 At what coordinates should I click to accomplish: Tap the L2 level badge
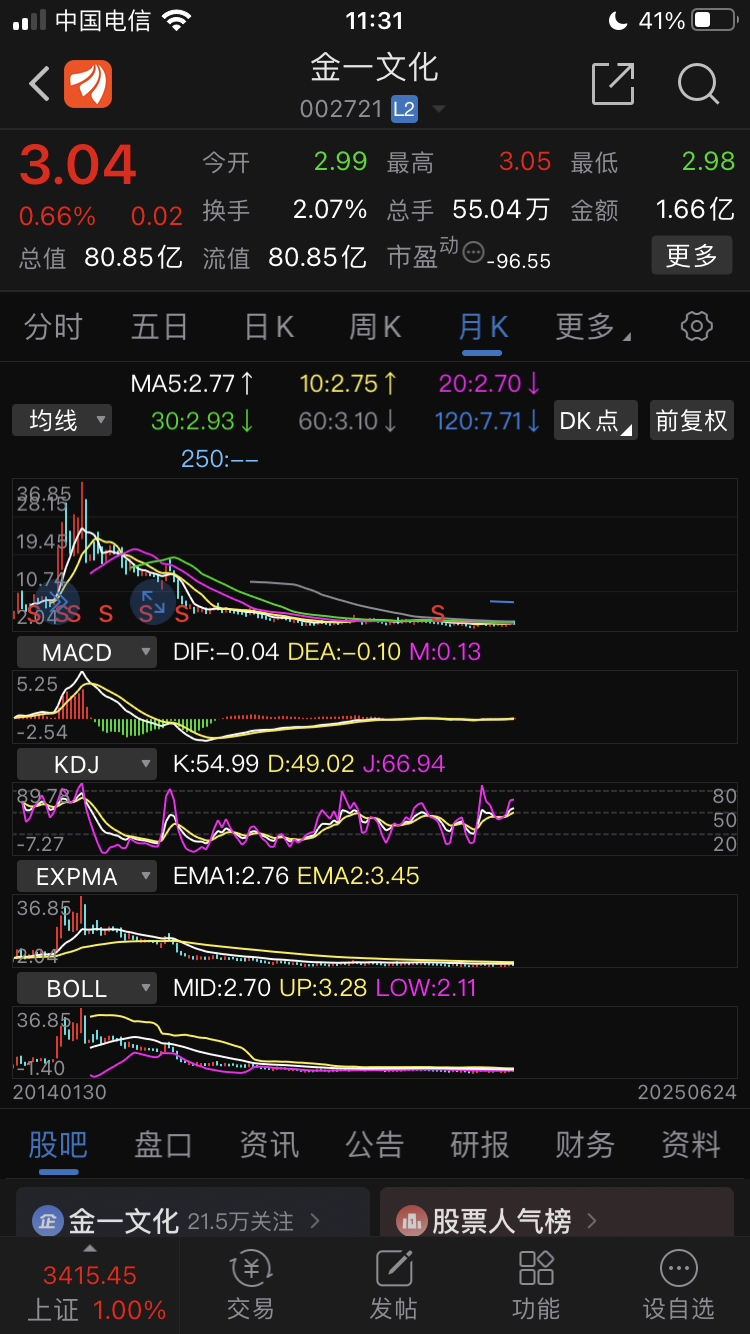pos(404,109)
